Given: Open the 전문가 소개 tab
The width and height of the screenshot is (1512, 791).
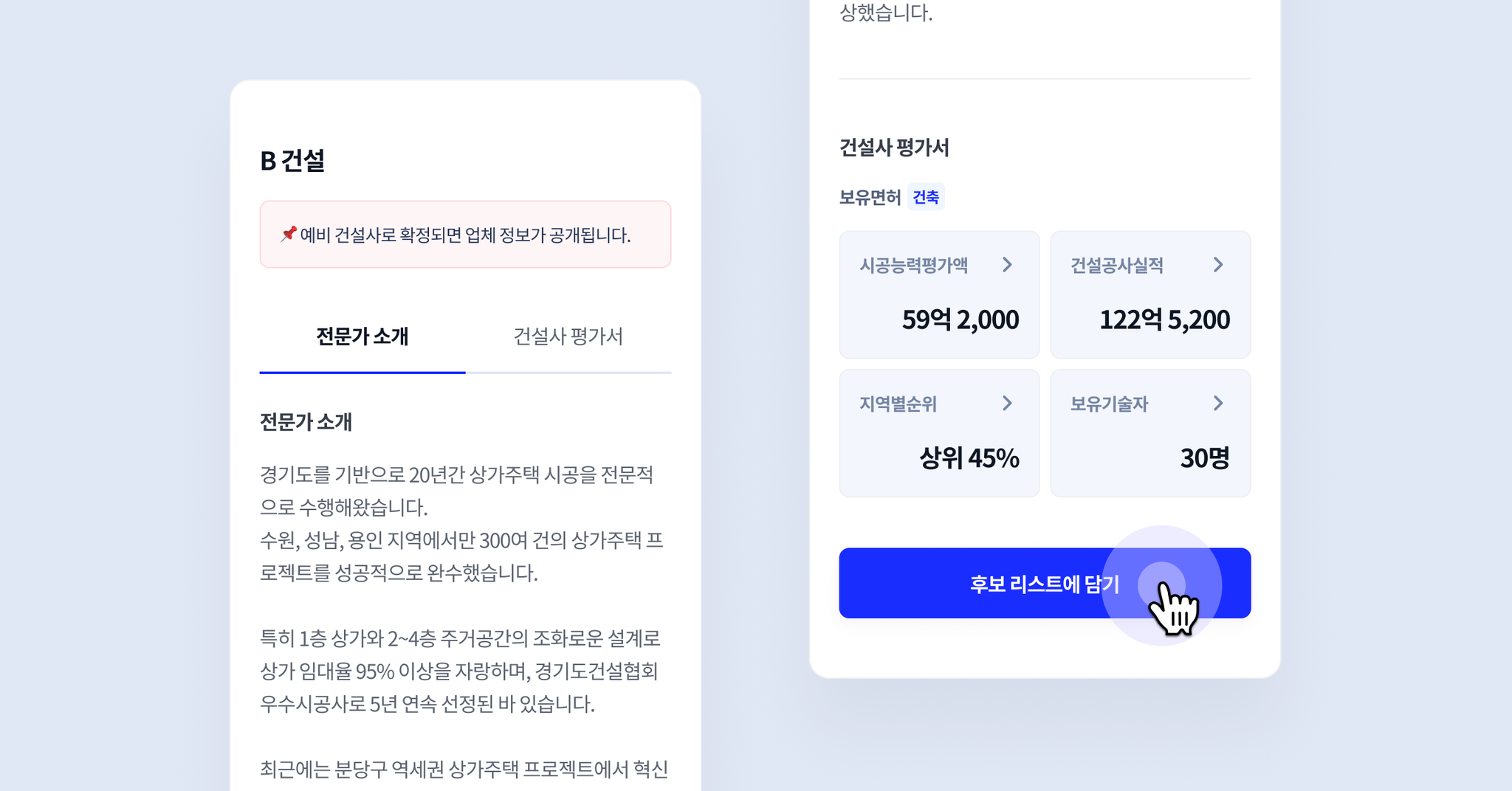Looking at the screenshot, I should pyautogui.click(x=362, y=336).
